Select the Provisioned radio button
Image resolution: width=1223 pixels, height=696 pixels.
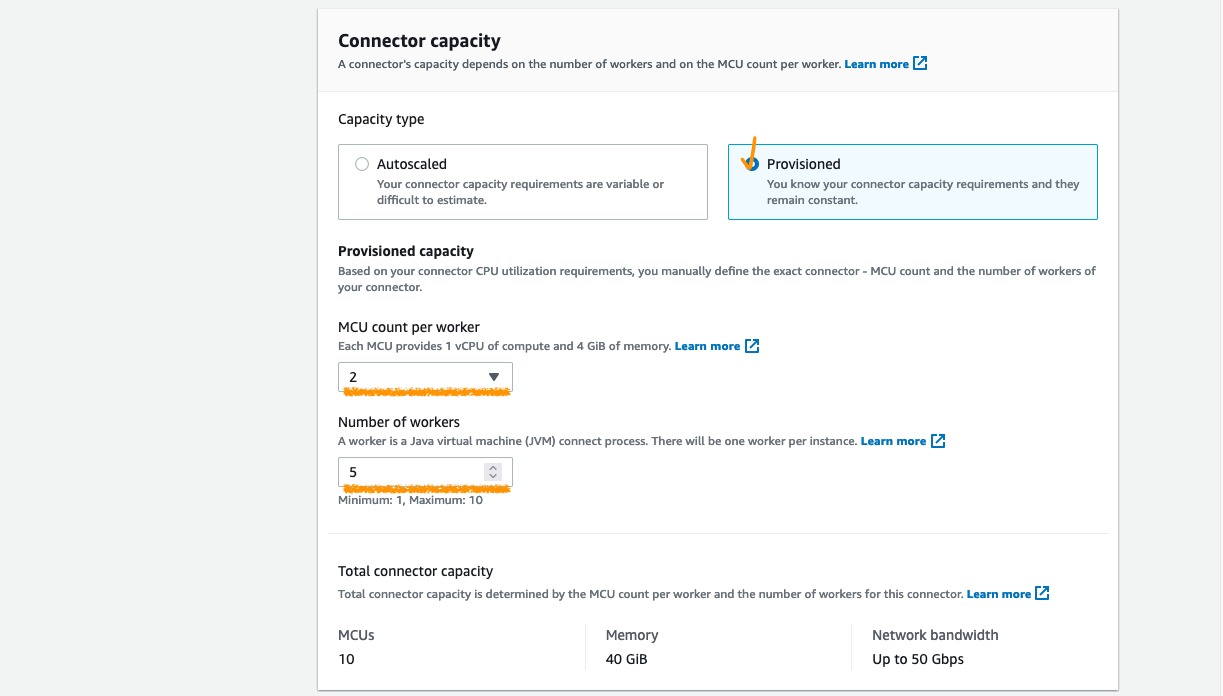752,164
